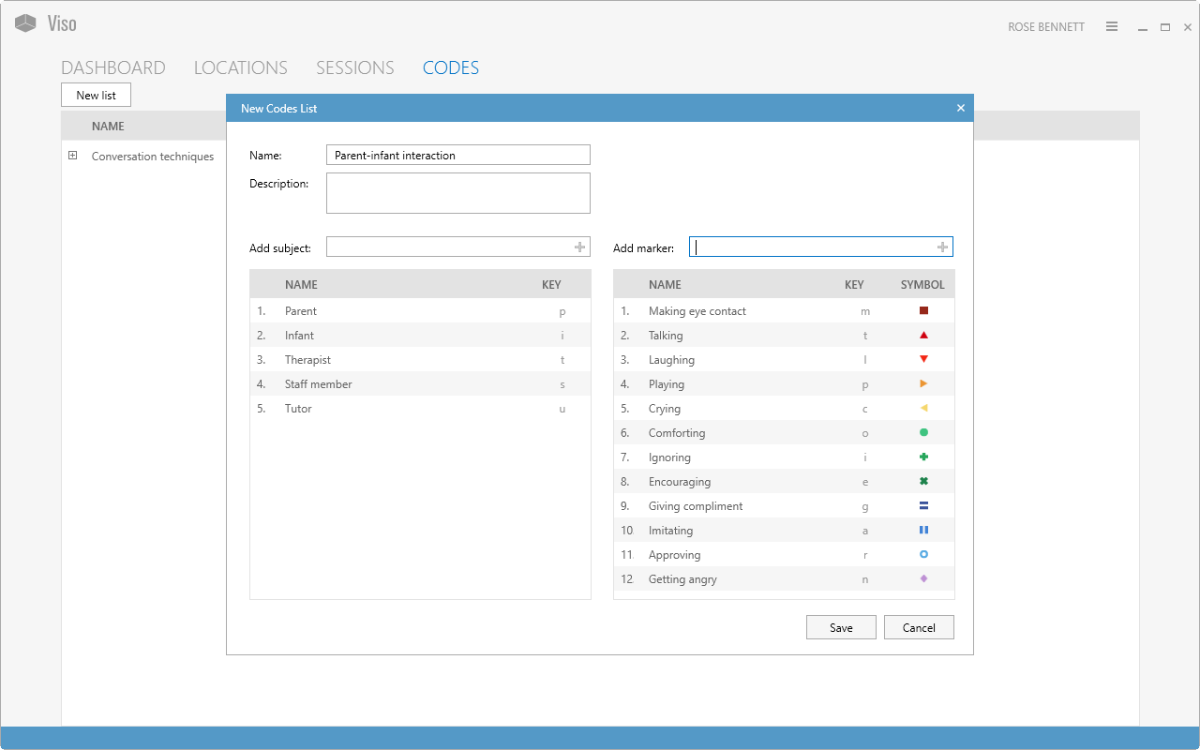This screenshot has width=1200, height=750.
Task: Click the blue pause symbol for Imitating
Action: (x=924, y=530)
